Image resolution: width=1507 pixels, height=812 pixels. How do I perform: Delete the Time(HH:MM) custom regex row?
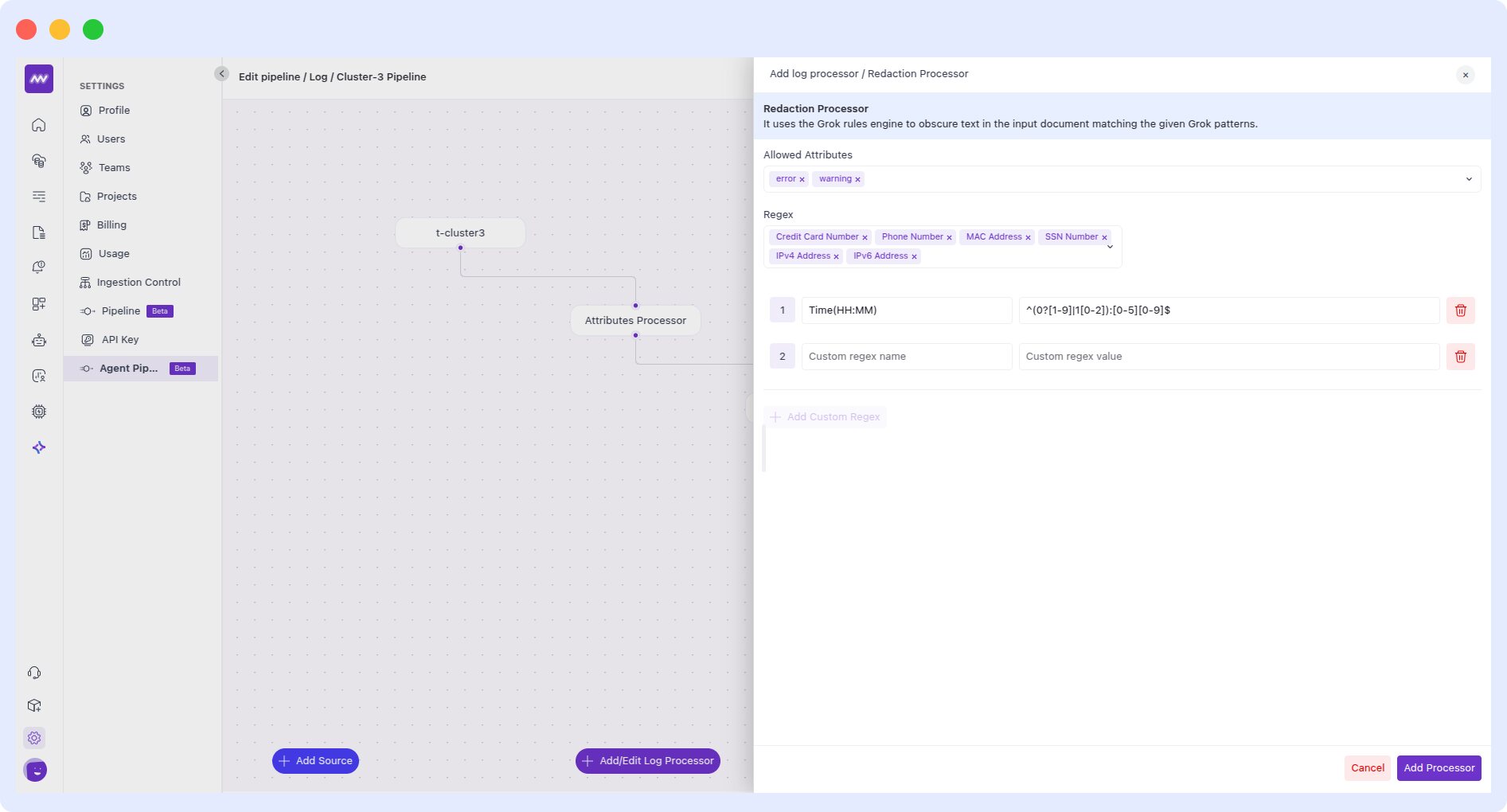pos(1460,310)
